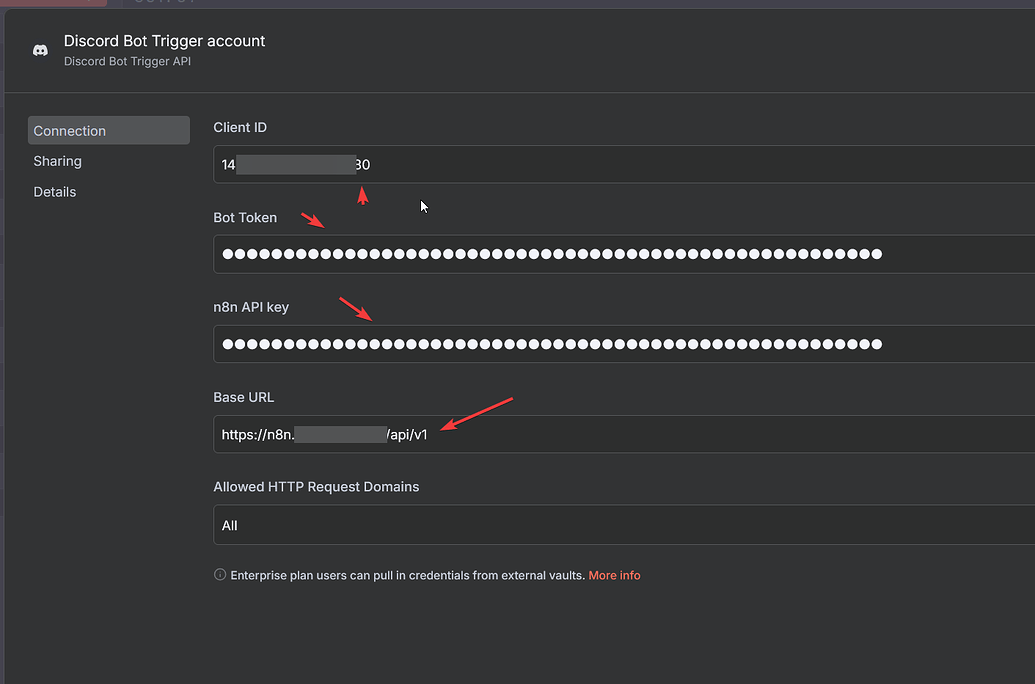Click the partially visible red button at top left
Image resolution: width=1035 pixels, height=684 pixels.
(x=55, y=3)
